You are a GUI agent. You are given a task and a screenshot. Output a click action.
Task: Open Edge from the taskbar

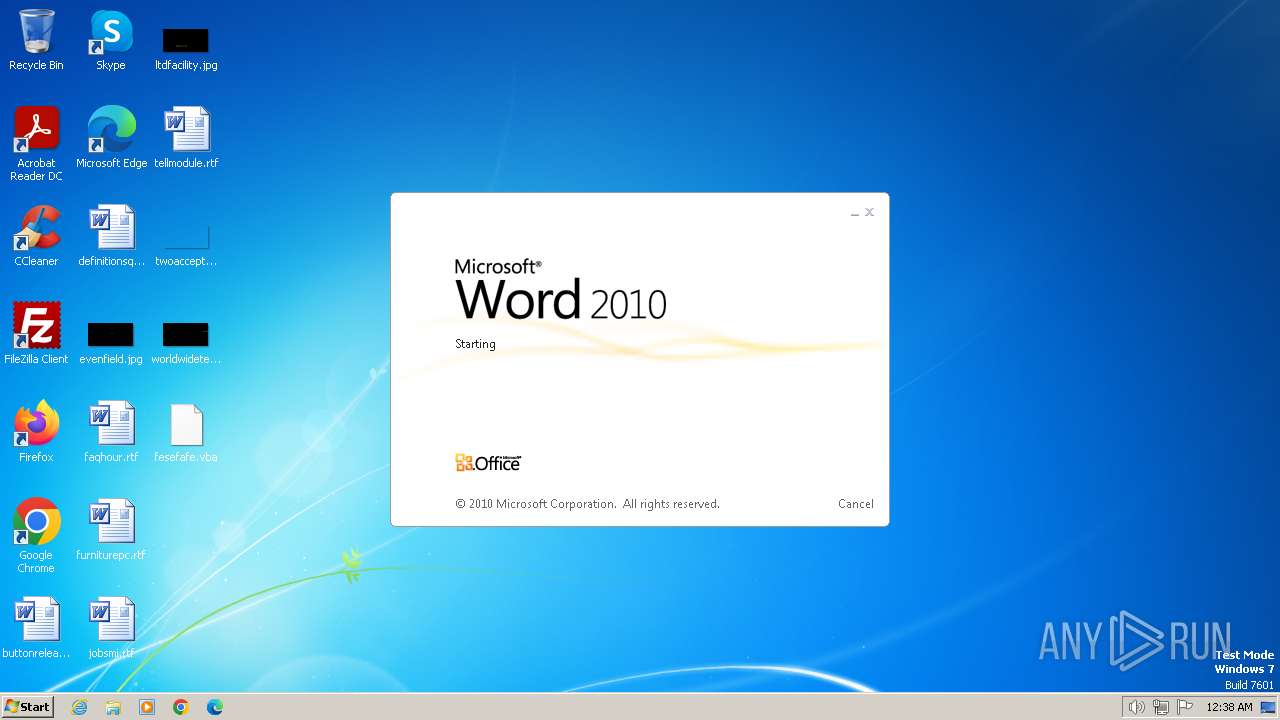[215, 707]
